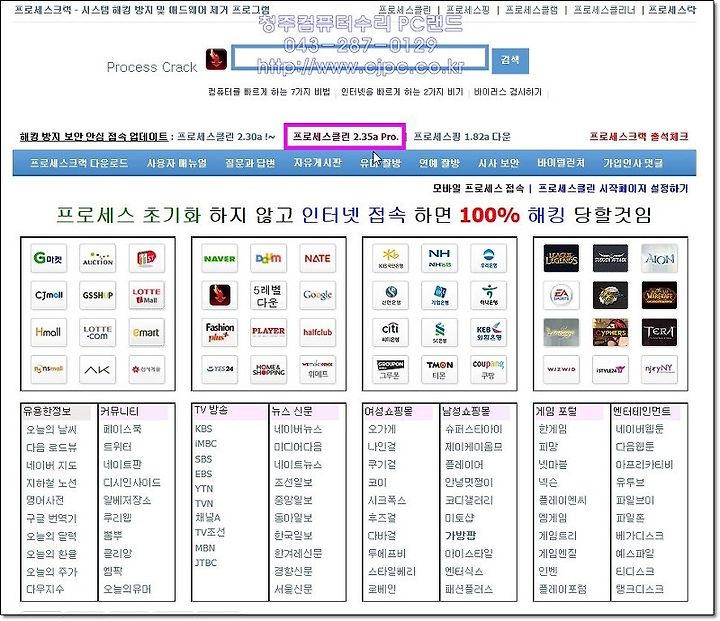Open the CJmall shortcut icon
720x621 pixels.
tap(48, 295)
